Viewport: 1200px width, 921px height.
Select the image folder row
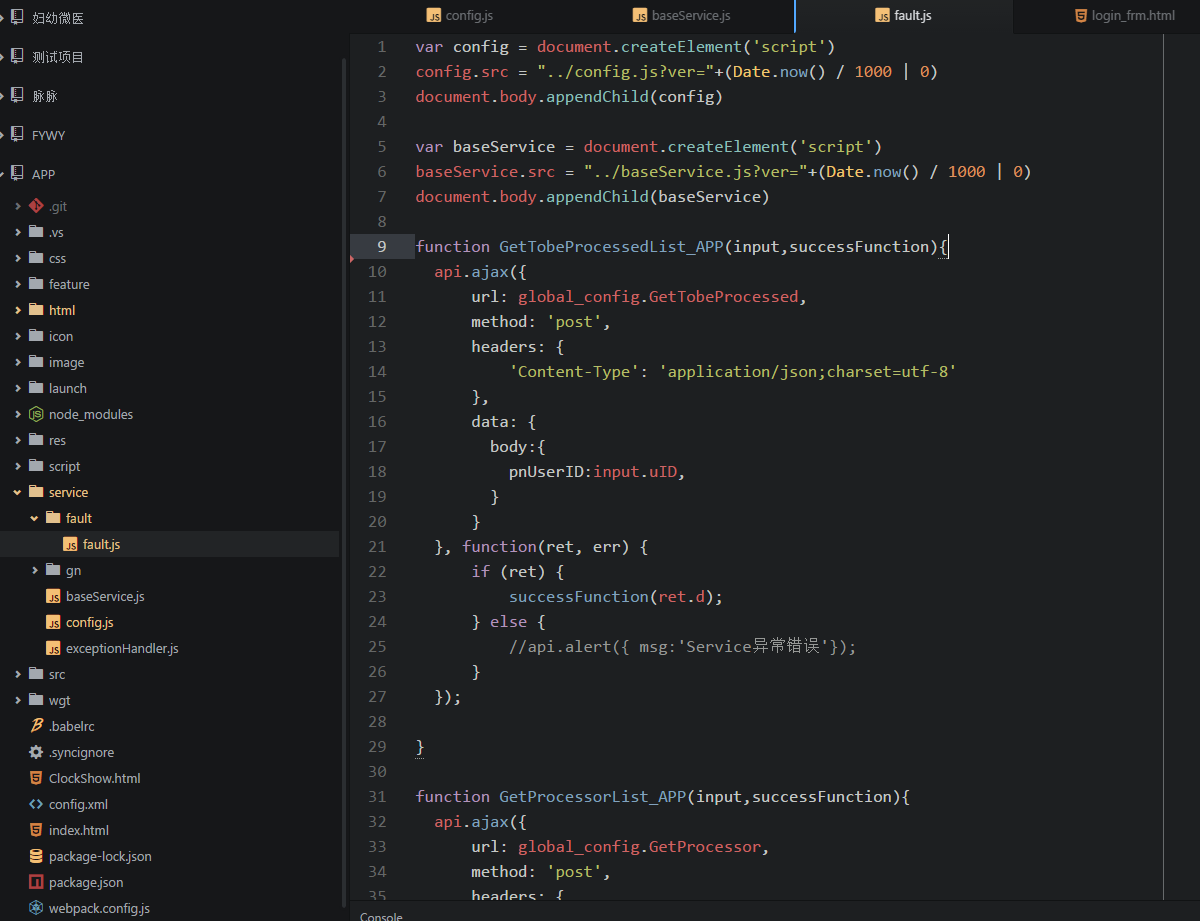pyautogui.click(x=170, y=362)
